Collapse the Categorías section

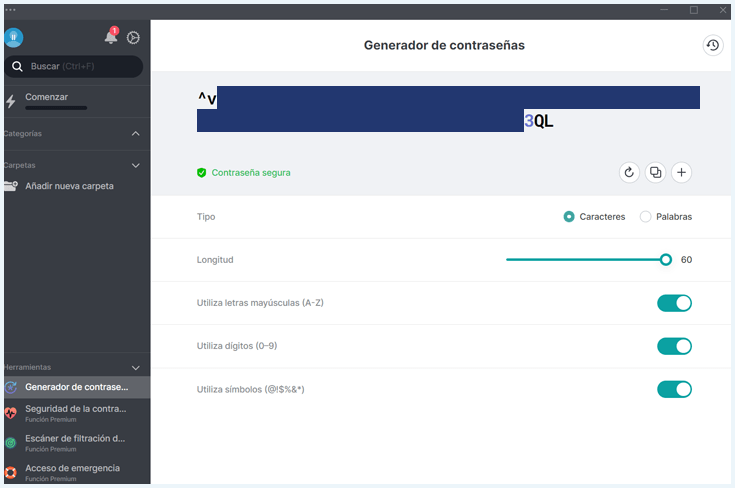135,134
